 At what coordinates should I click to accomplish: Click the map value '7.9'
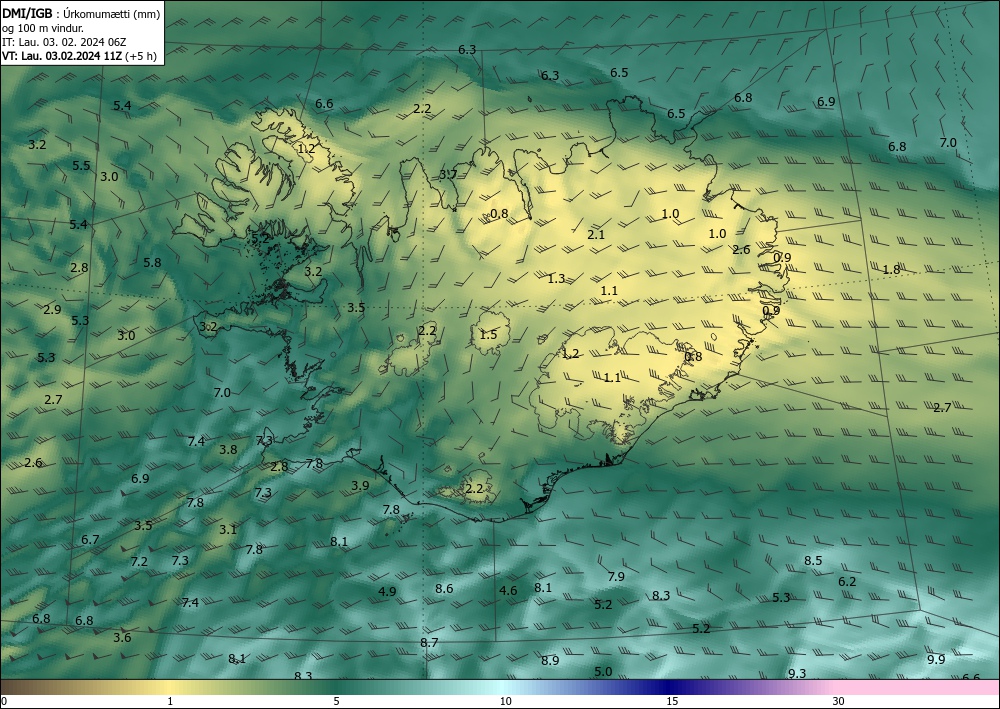coord(616,576)
